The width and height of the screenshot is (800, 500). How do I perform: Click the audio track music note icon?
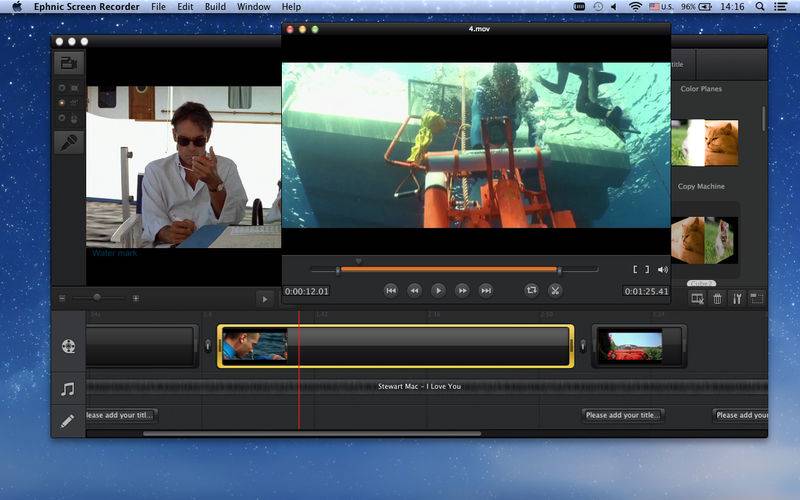68,389
